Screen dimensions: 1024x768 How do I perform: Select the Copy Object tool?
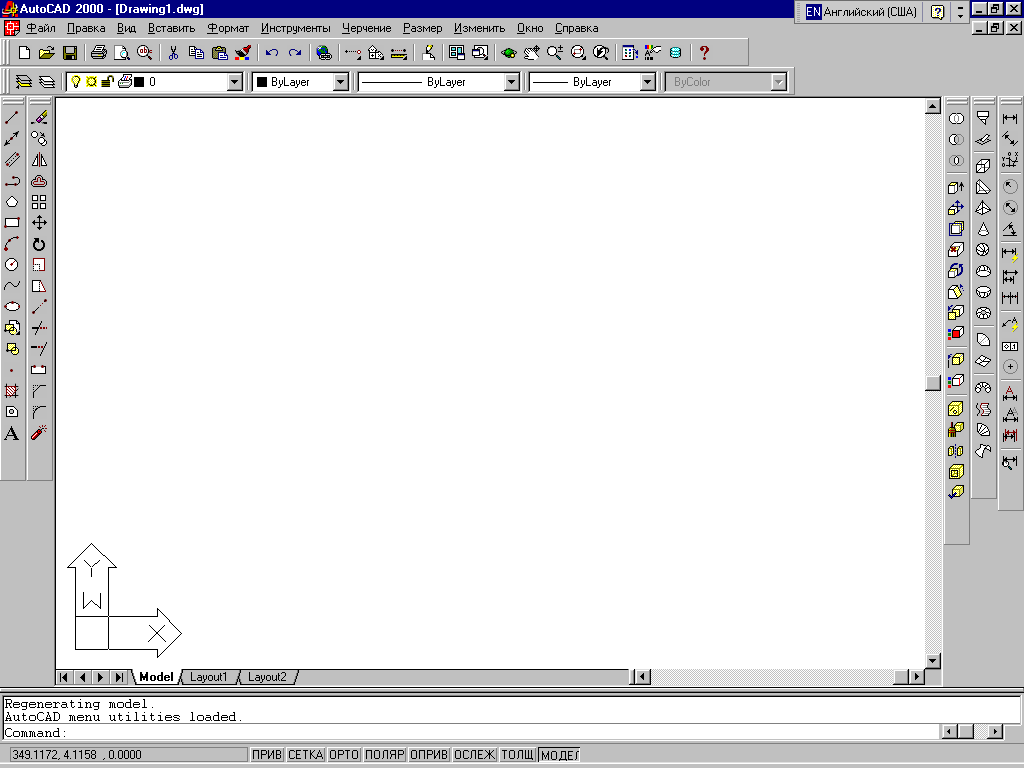(x=39, y=139)
